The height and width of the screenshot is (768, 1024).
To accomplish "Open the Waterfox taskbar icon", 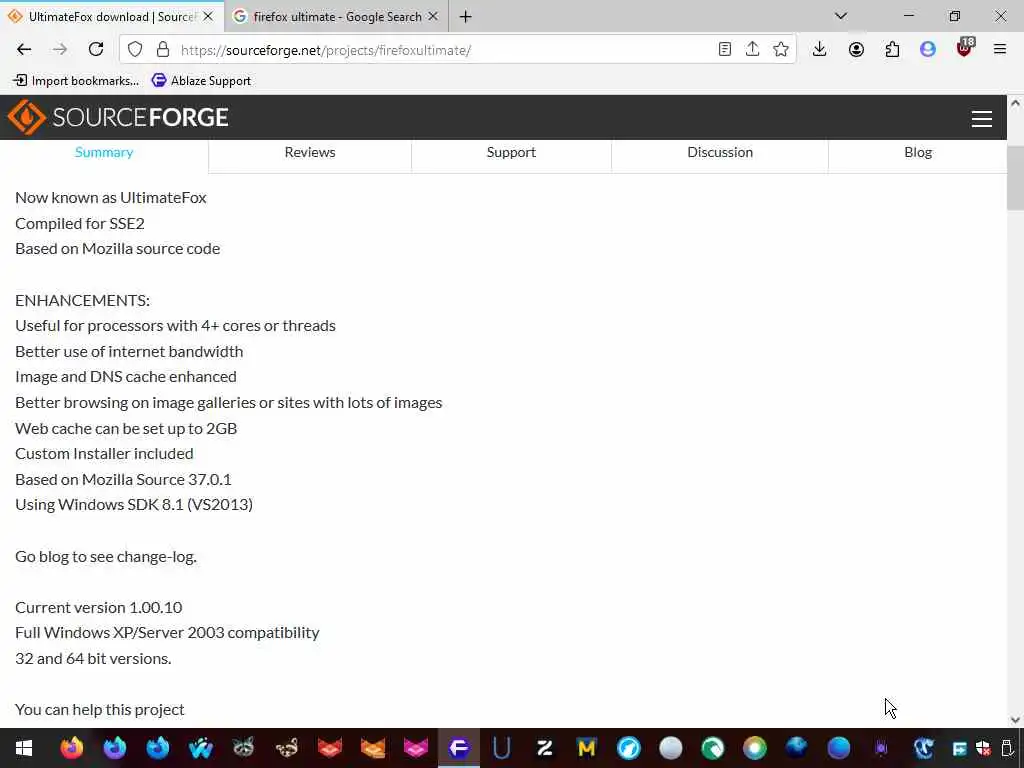I will point(200,748).
